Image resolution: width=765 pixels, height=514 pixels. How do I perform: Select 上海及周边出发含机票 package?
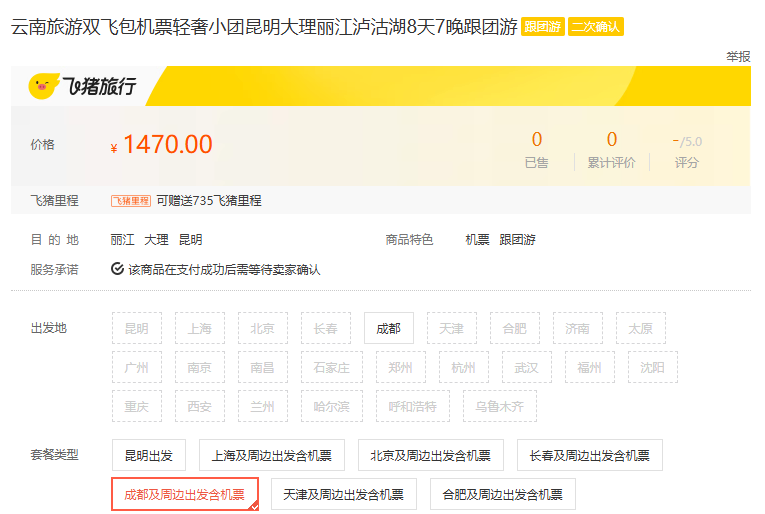[272, 456]
